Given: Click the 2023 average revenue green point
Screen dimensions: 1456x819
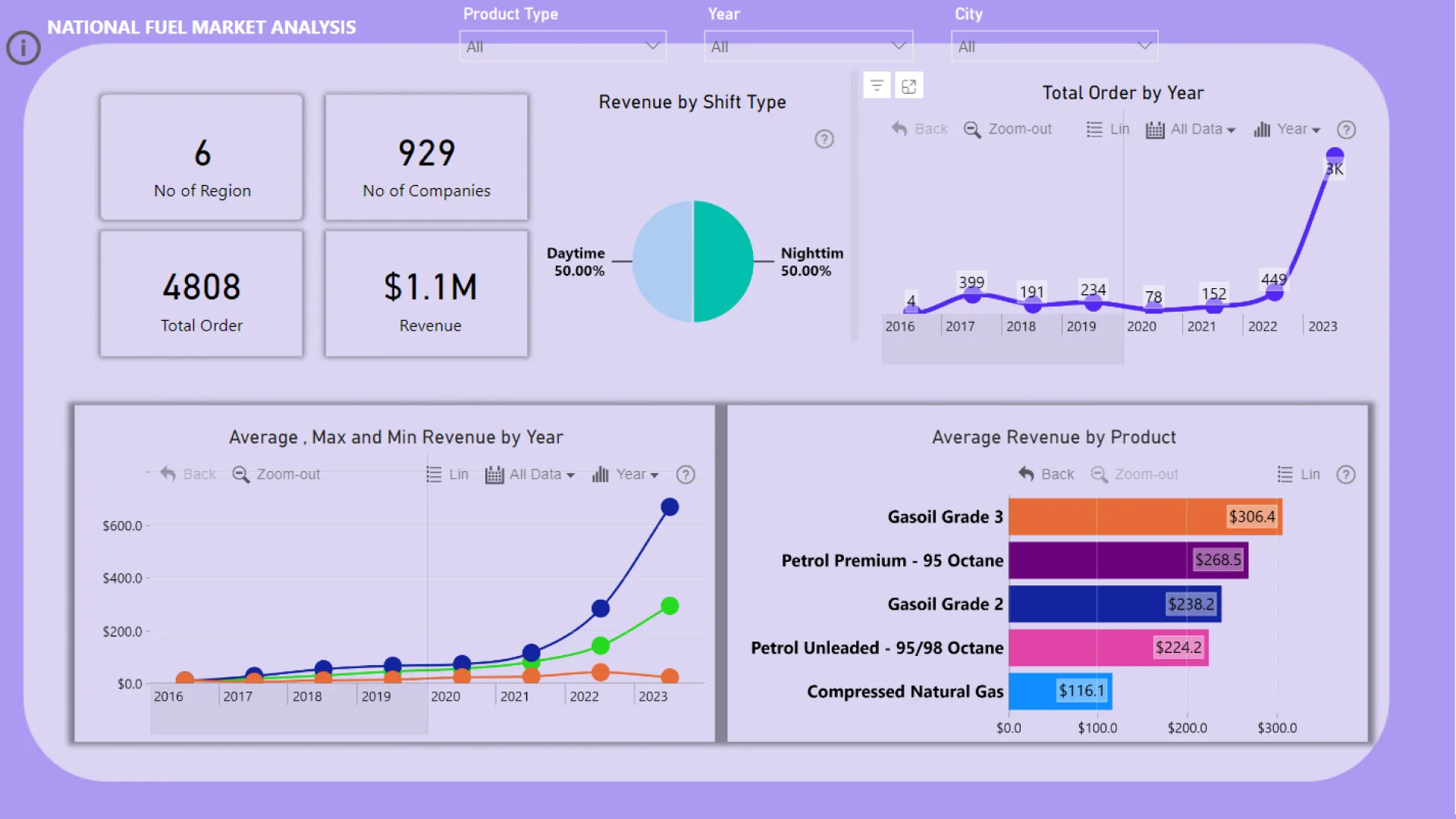Looking at the screenshot, I should (x=670, y=606).
